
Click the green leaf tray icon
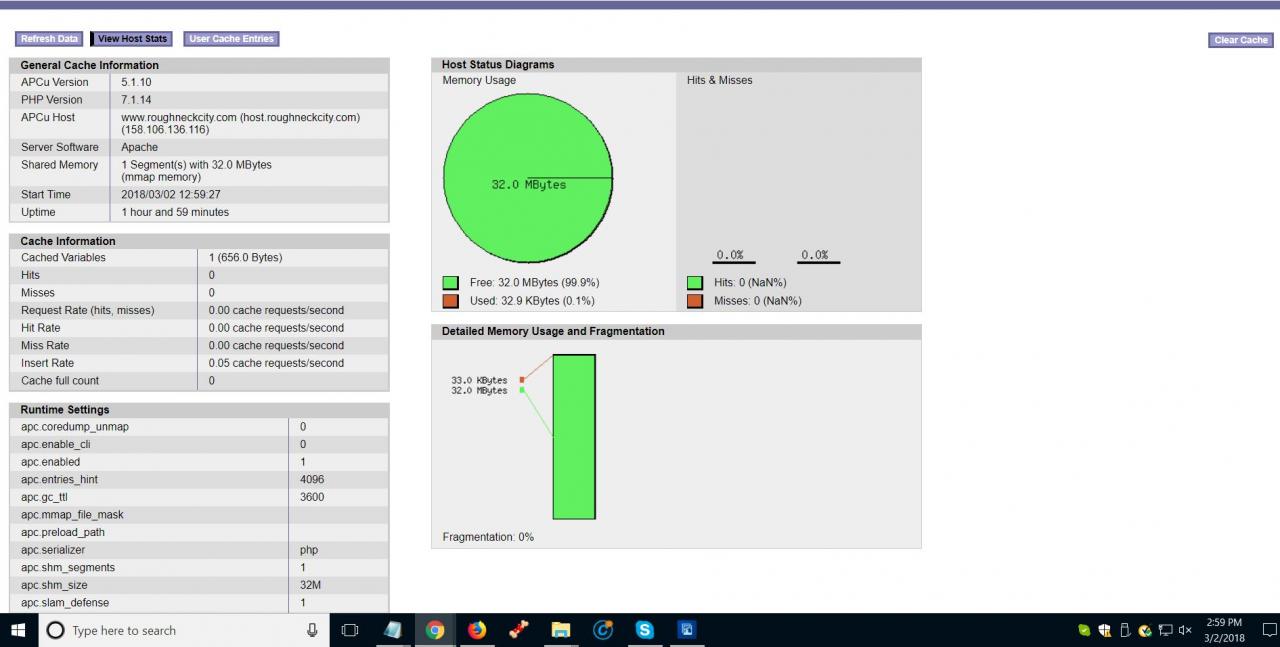[x=1084, y=630]
